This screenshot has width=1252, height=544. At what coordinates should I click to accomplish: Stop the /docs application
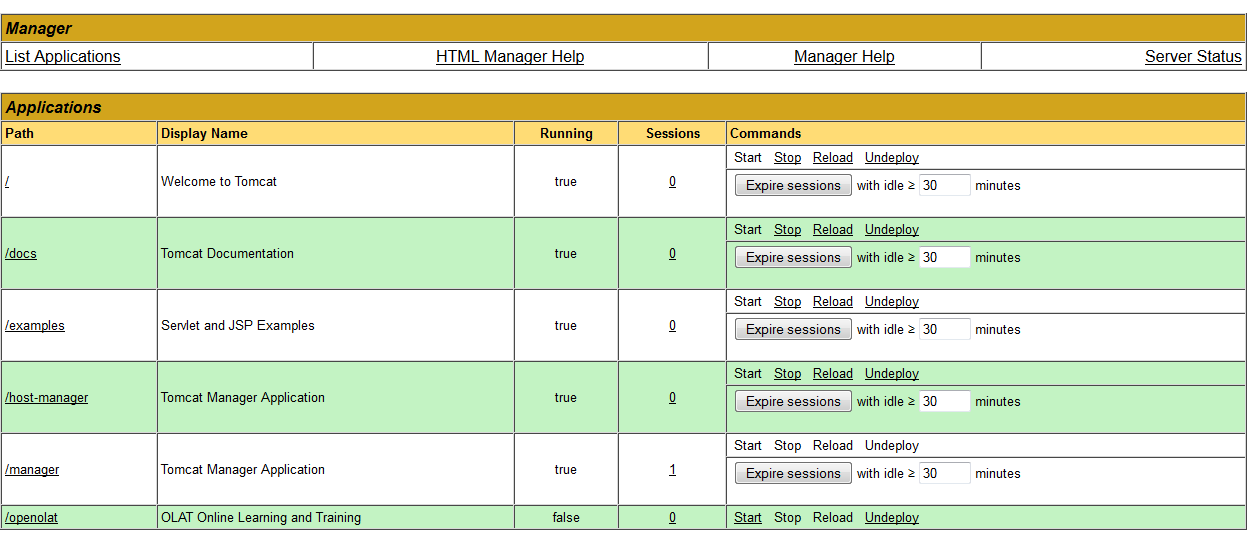[788, 230]
